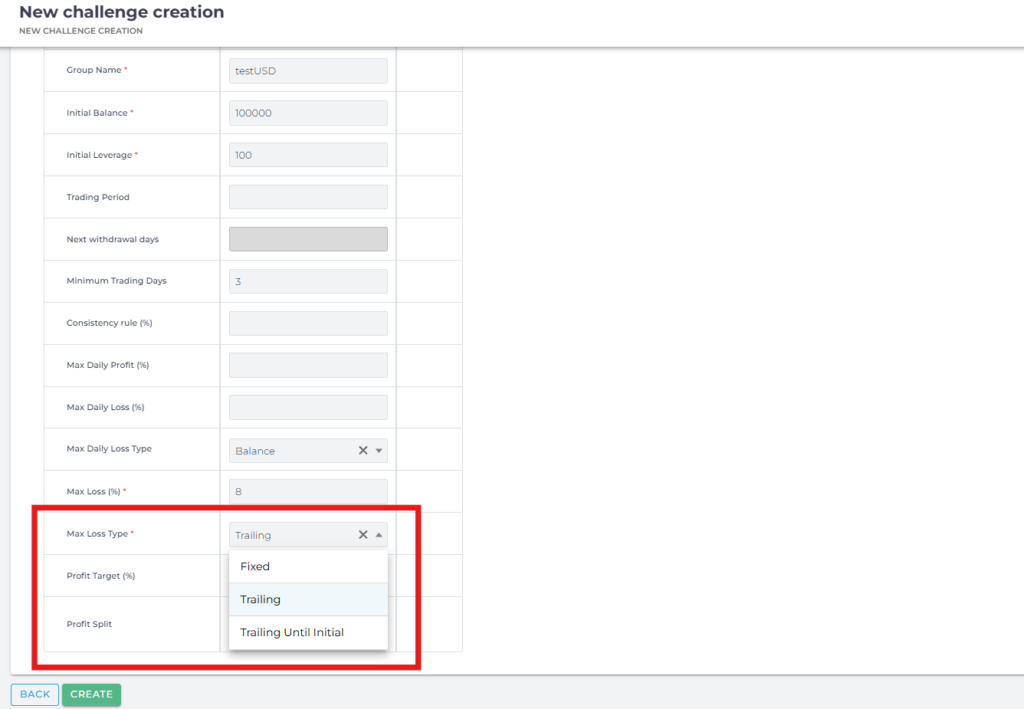Click the Trading Period text box
Screen dimensions: 1024x709
click(x=308, y=197)
